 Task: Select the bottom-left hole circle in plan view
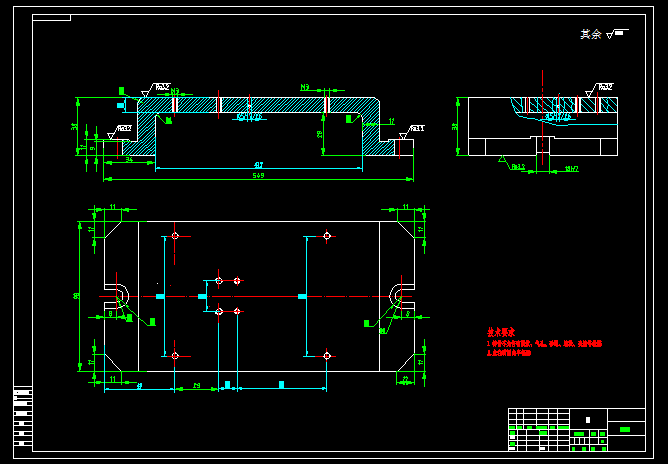click(175, 356)
